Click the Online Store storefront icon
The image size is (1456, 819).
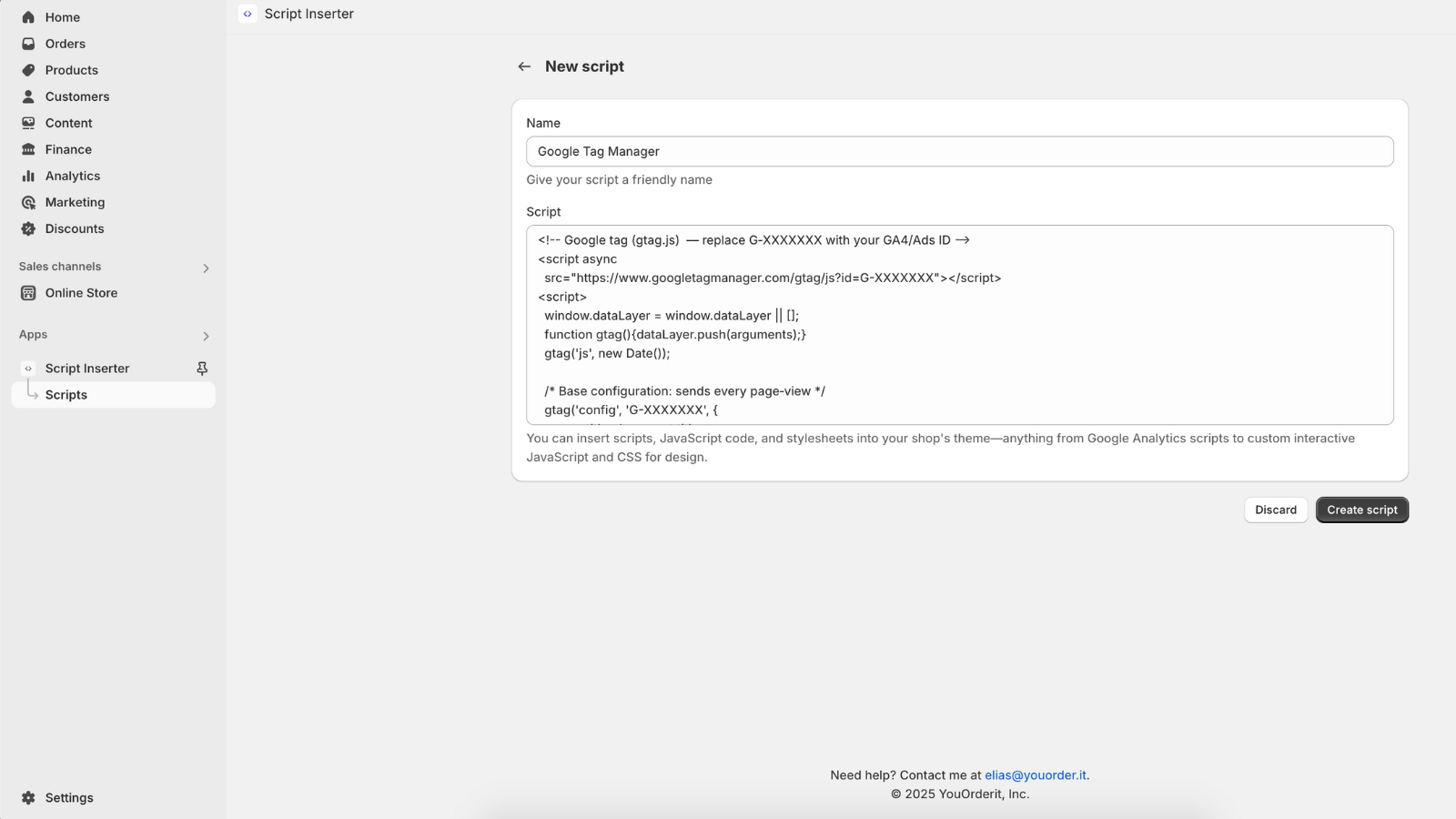click(28, 293)
